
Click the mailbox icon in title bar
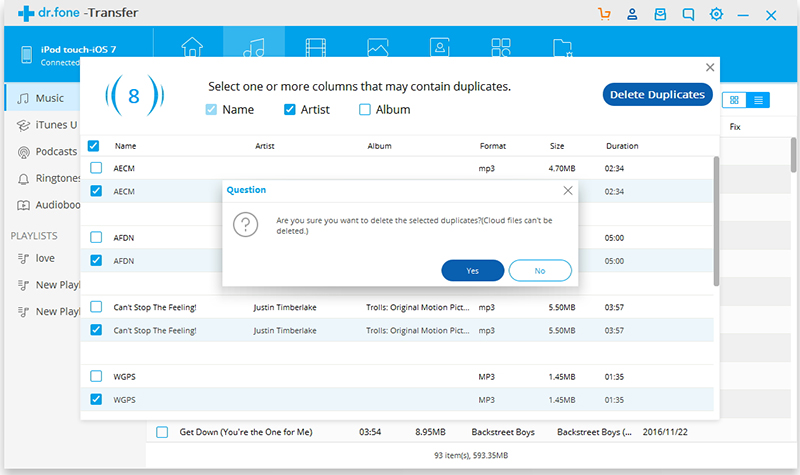(x=660, y=14)
